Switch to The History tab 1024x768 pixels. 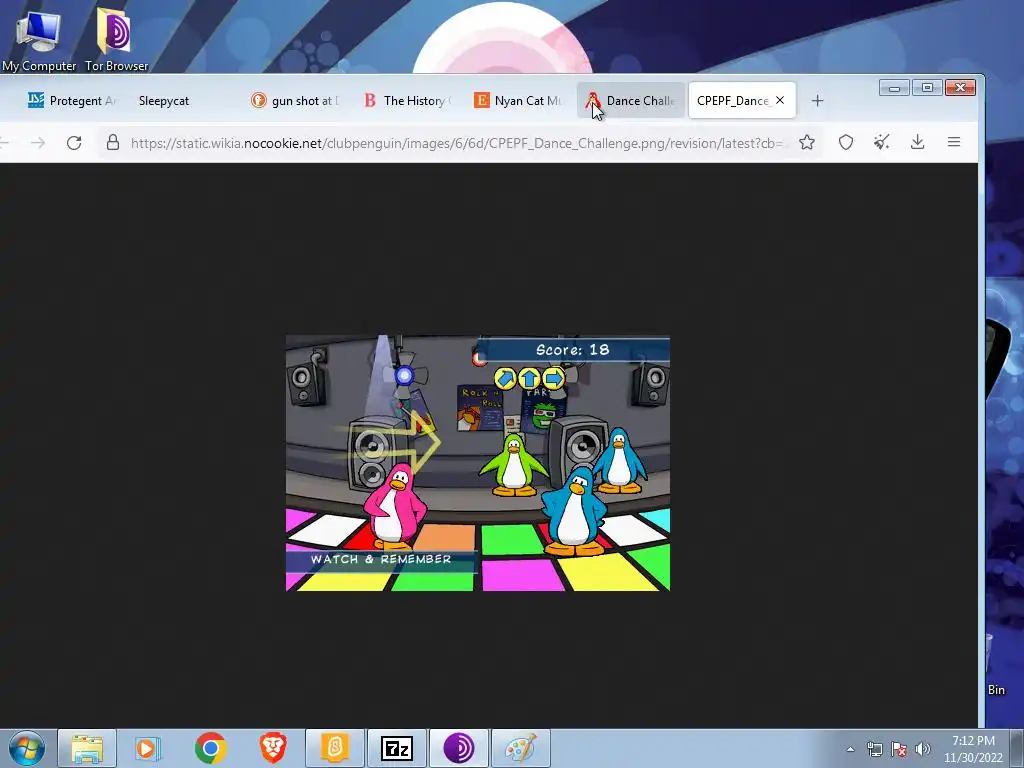pyautogui.click(x=408, y=101)
